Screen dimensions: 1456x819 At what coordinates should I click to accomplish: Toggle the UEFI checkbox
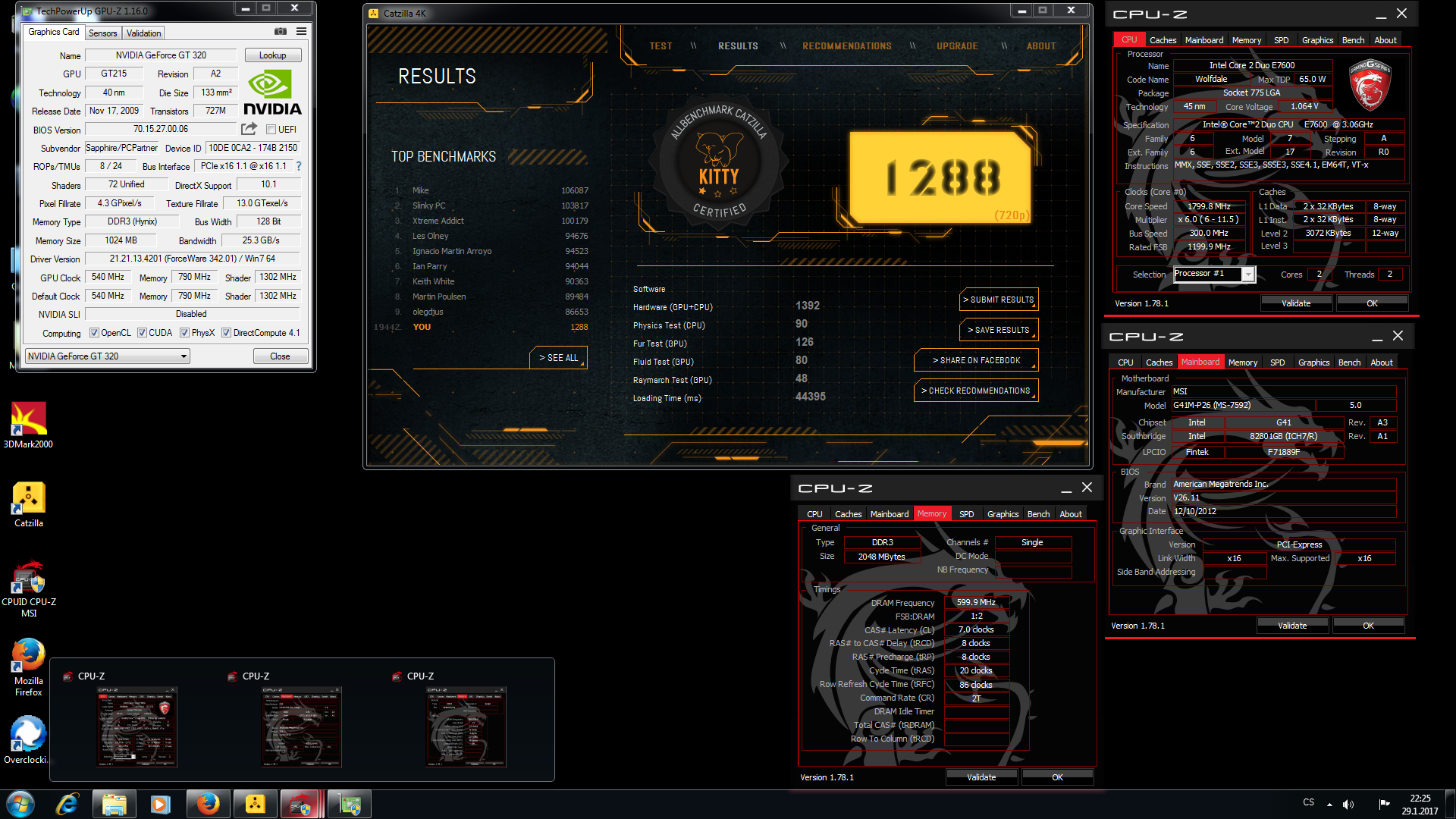(x=271, y=130)
